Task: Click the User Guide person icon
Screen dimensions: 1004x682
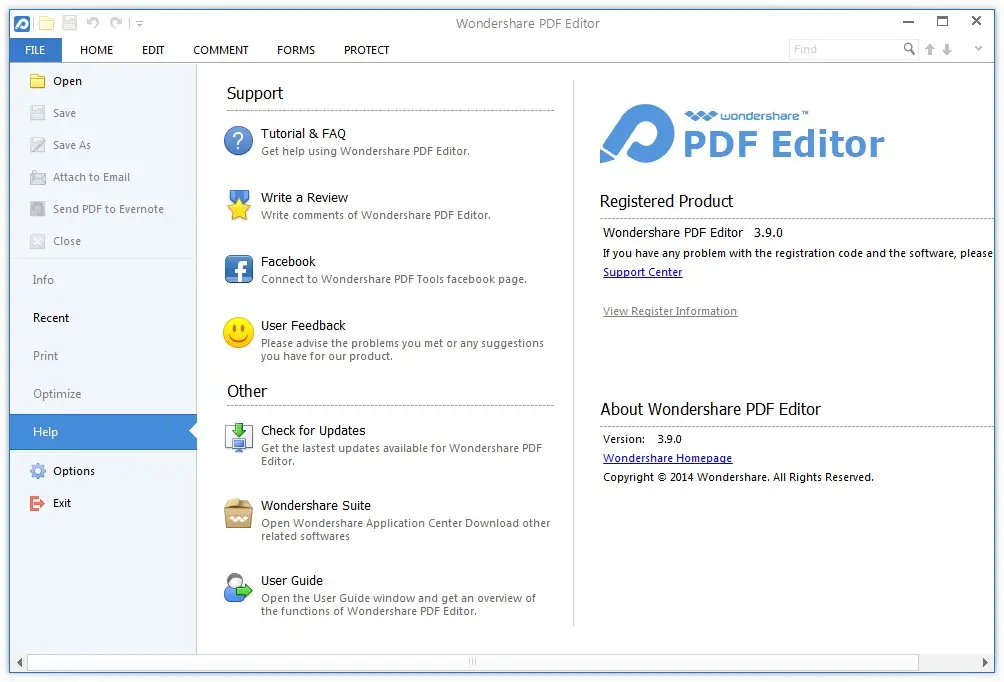Action: pos(238,588)
